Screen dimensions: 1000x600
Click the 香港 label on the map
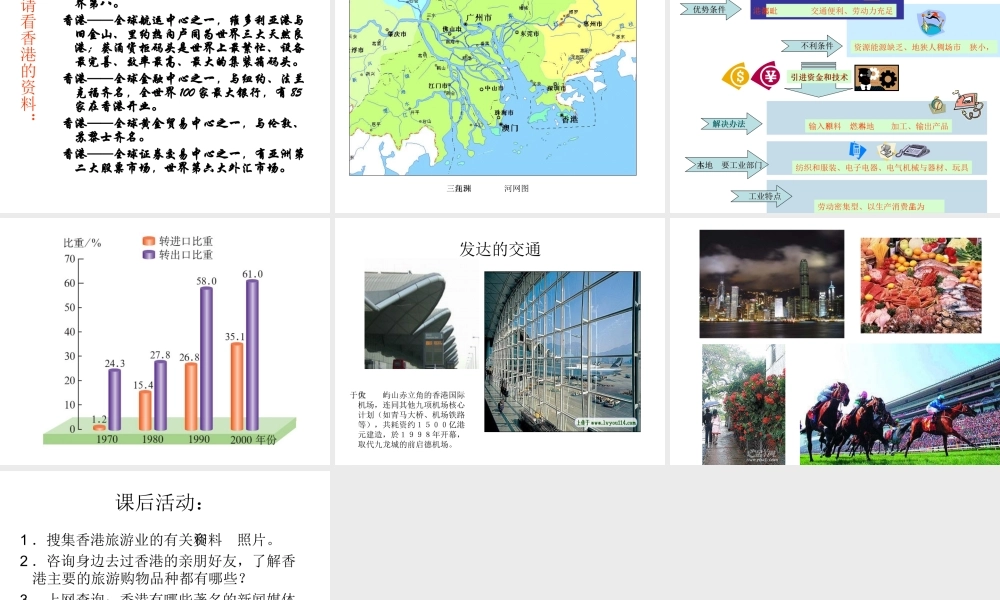pos(570,119)
